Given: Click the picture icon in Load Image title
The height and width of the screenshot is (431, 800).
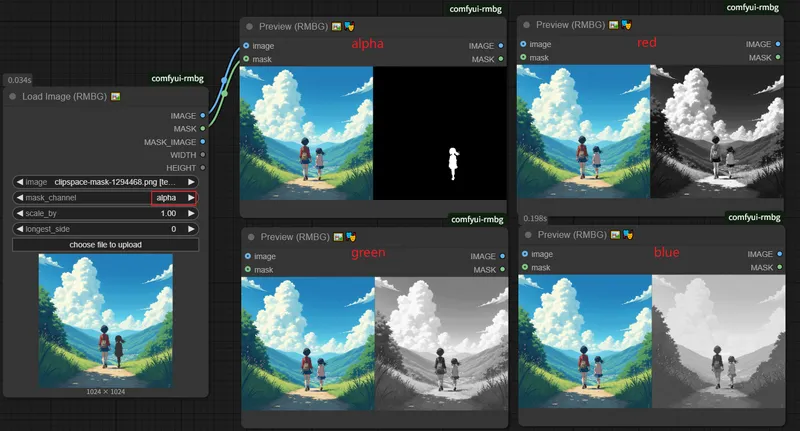Looking at the screenshot, I should 116,97.
